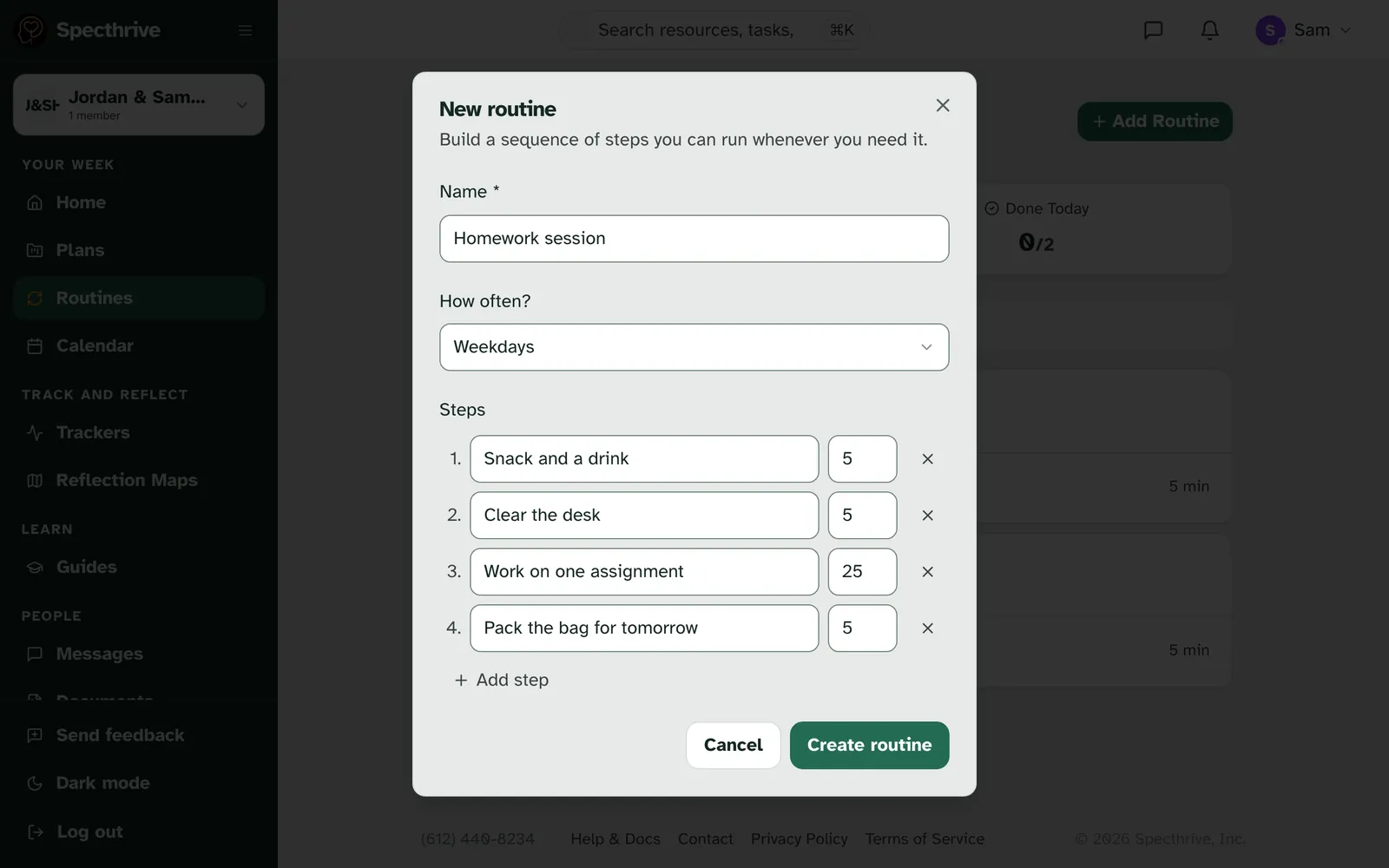The width and height of the screenshot is (1389, 868).
Task: Click the Cancel button
Action: pos(733,745)
